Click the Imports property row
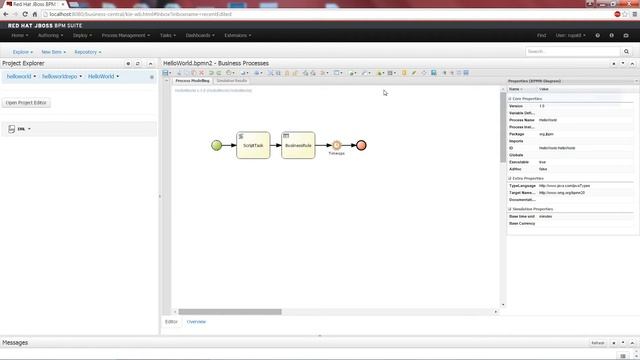The height and width of the screenshot is (360, 640). point(571,141)
